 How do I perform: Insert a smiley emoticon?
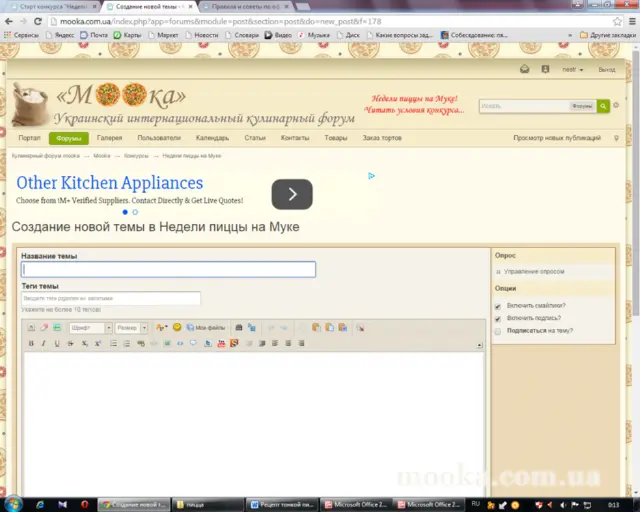(x=177, y=327)
